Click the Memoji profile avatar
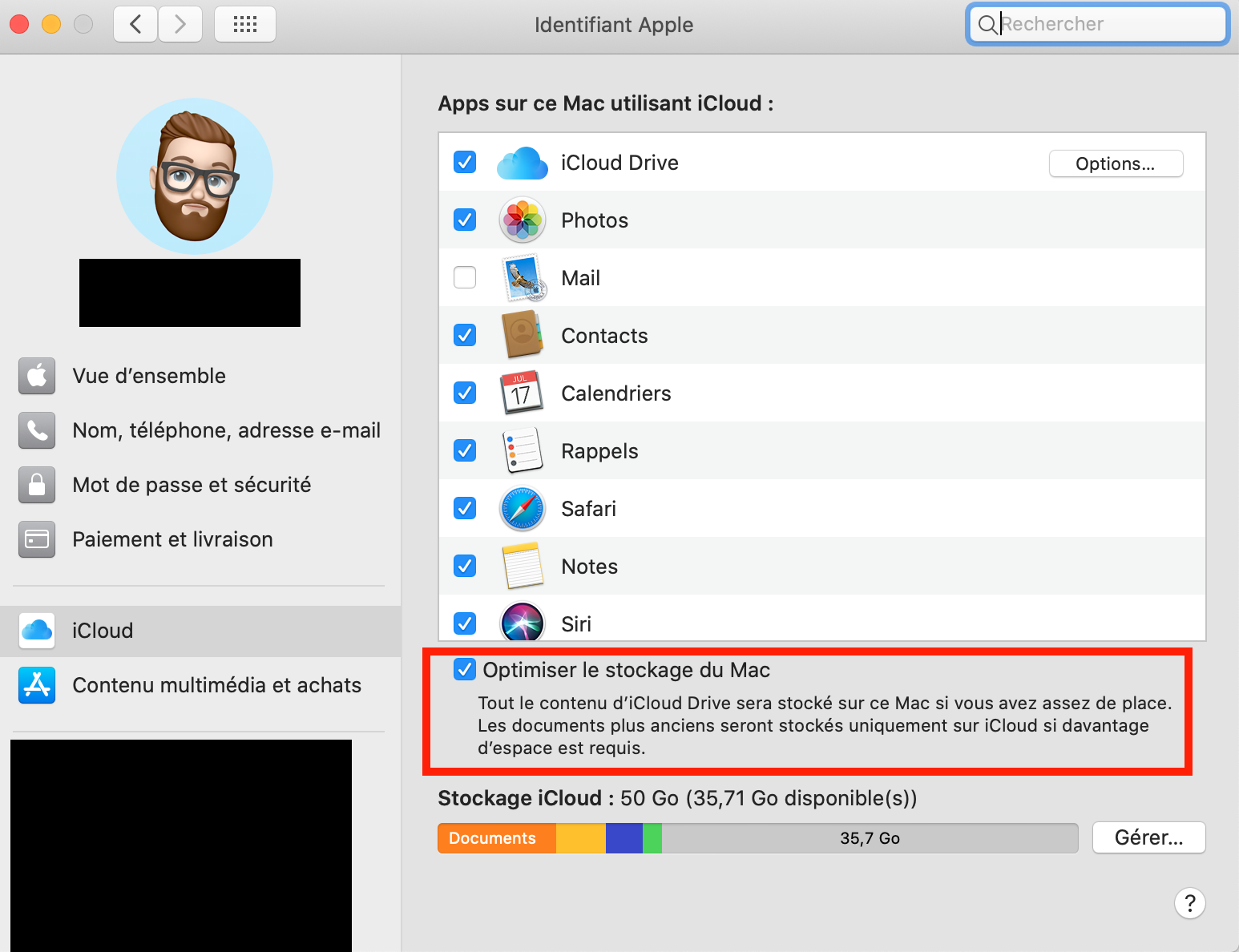The width and height of the screenshot is (1239, 952). 195,176
